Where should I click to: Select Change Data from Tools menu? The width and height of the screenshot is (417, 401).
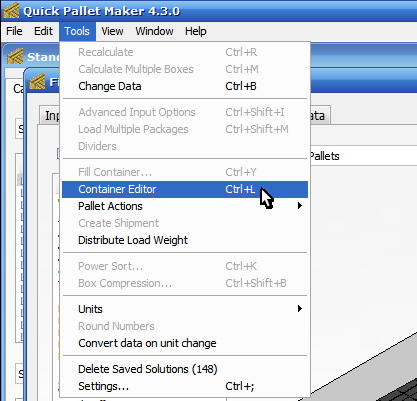pos(185,86)
